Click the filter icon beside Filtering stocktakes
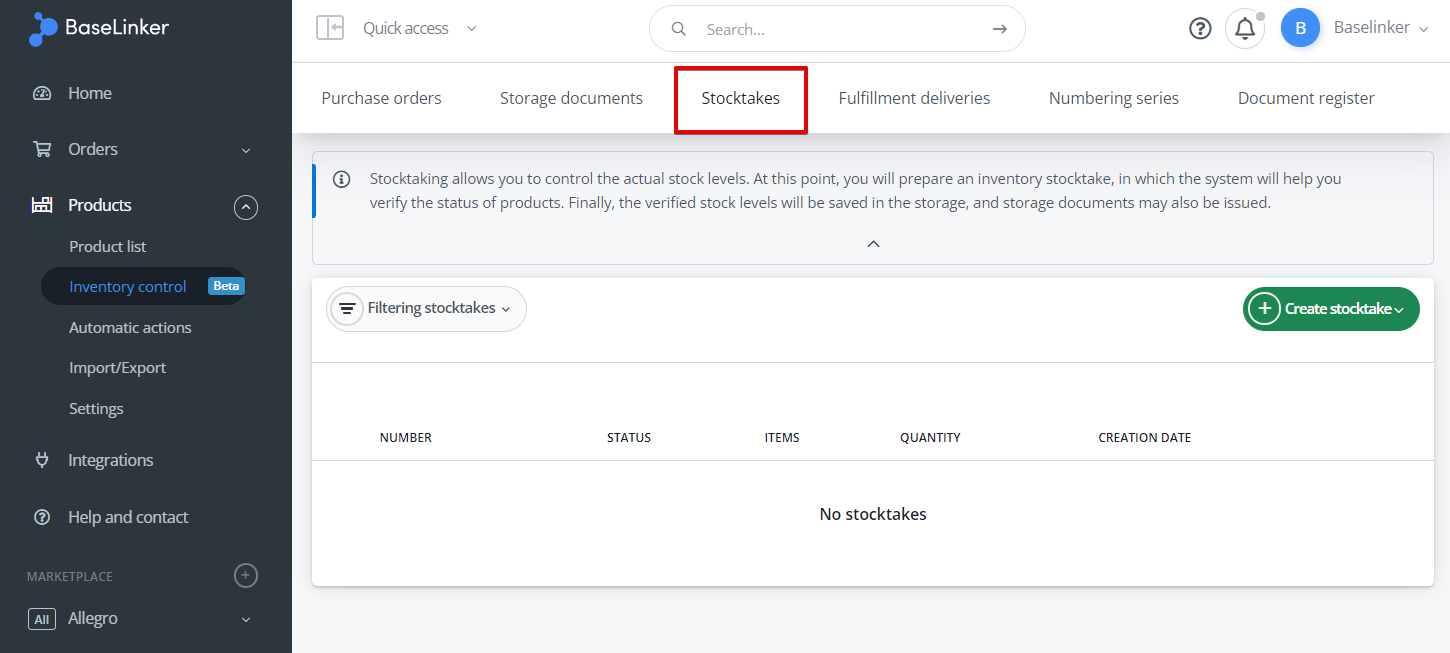The image size is (1450, 653). pyautogui.click(x=347, y=309)
